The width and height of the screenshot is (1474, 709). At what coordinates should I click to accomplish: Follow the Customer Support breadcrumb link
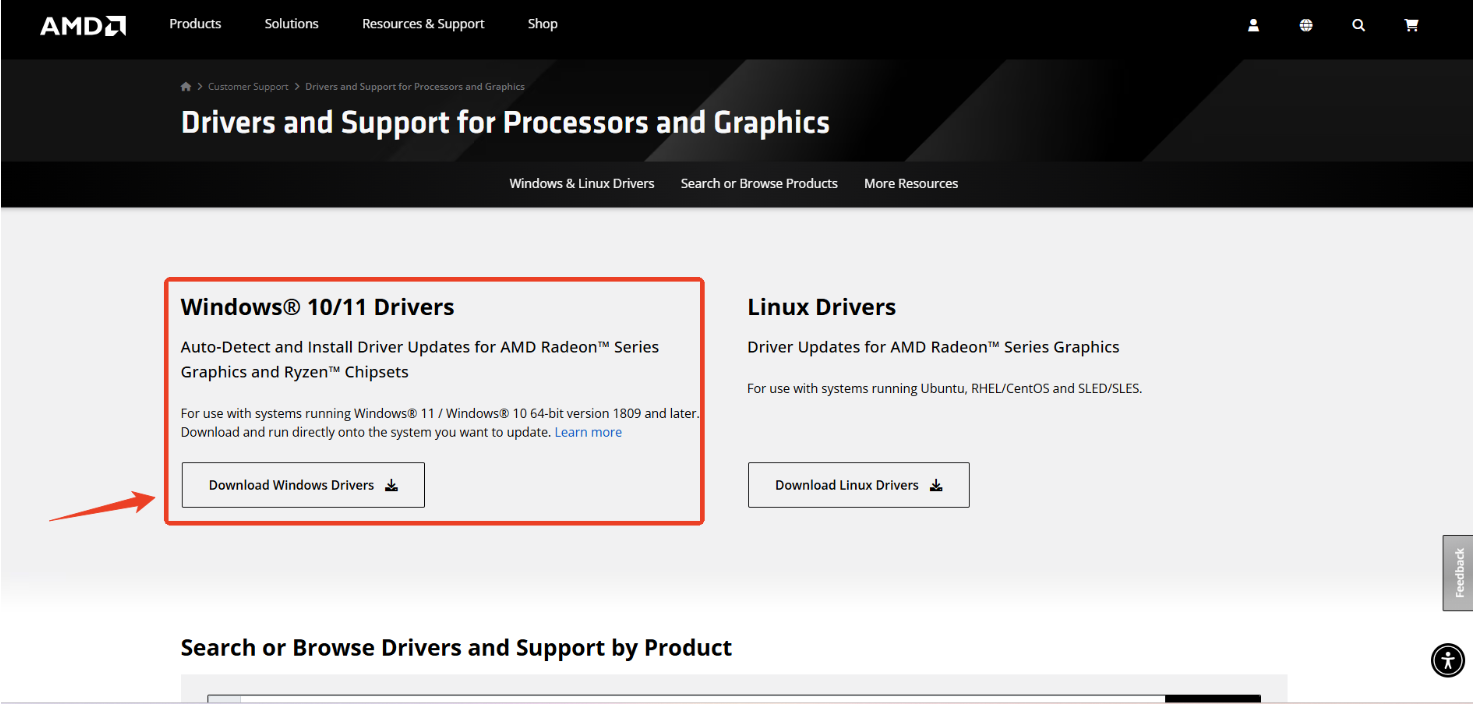[x=248, y=87]
